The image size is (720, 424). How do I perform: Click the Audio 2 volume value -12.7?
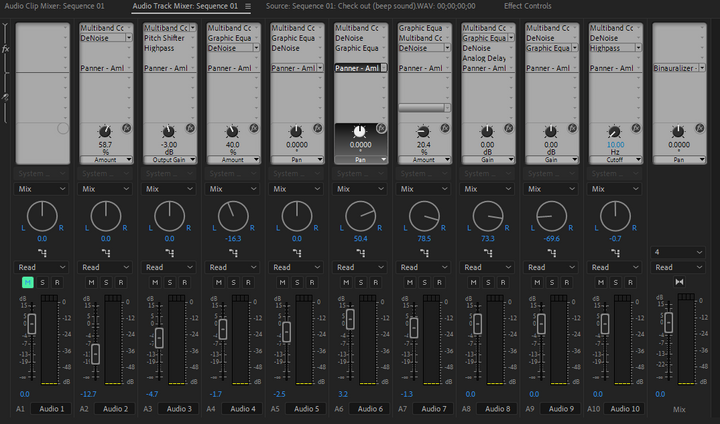click(88, 394)
